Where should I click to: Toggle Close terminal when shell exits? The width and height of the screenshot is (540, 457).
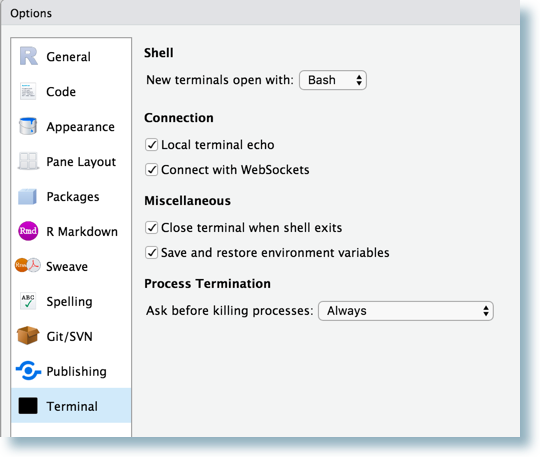(151, 228)
